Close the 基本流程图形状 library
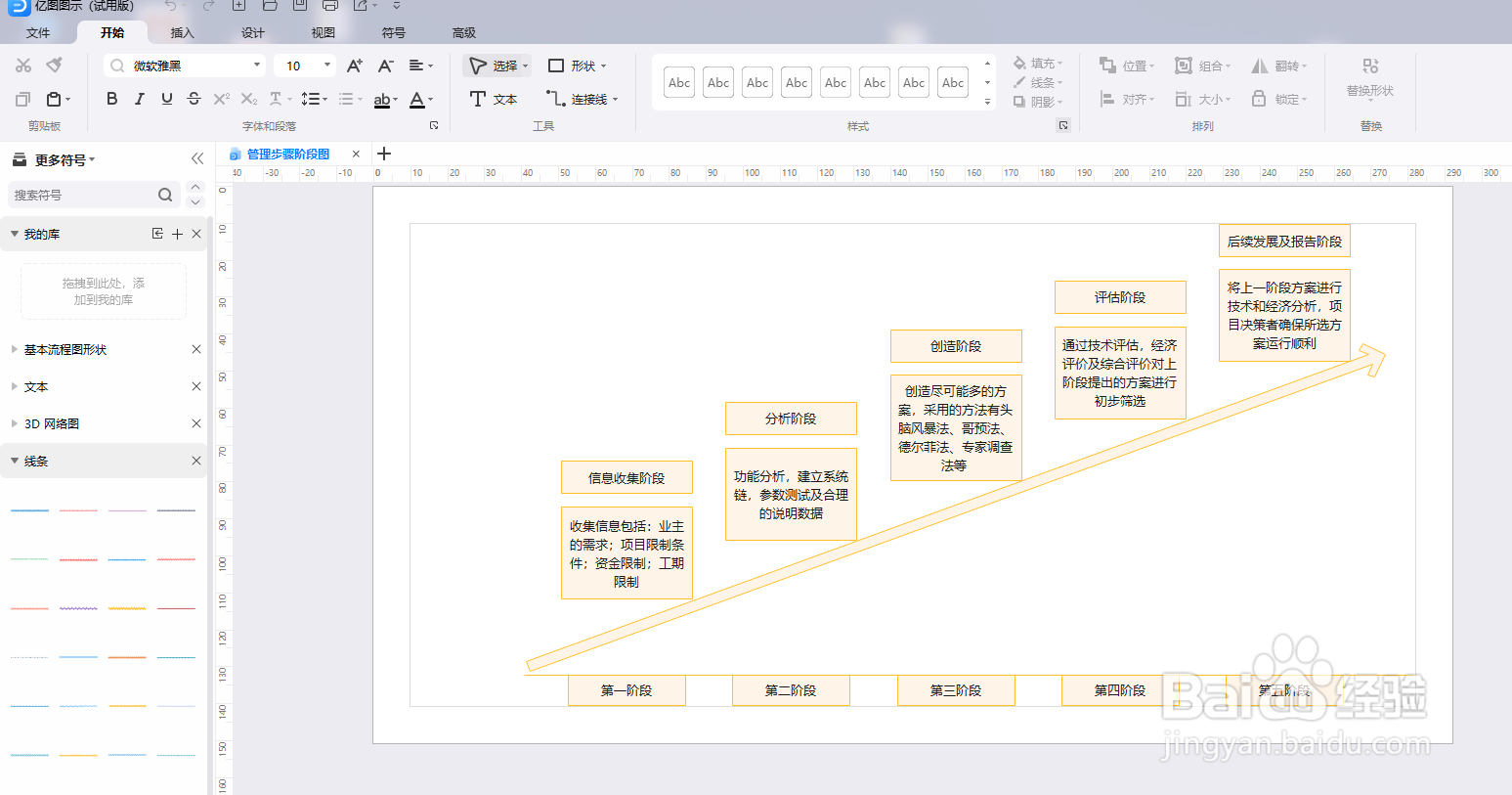Image resolution: width=1512 pixels, height=795 pixels. coord(196,349)
